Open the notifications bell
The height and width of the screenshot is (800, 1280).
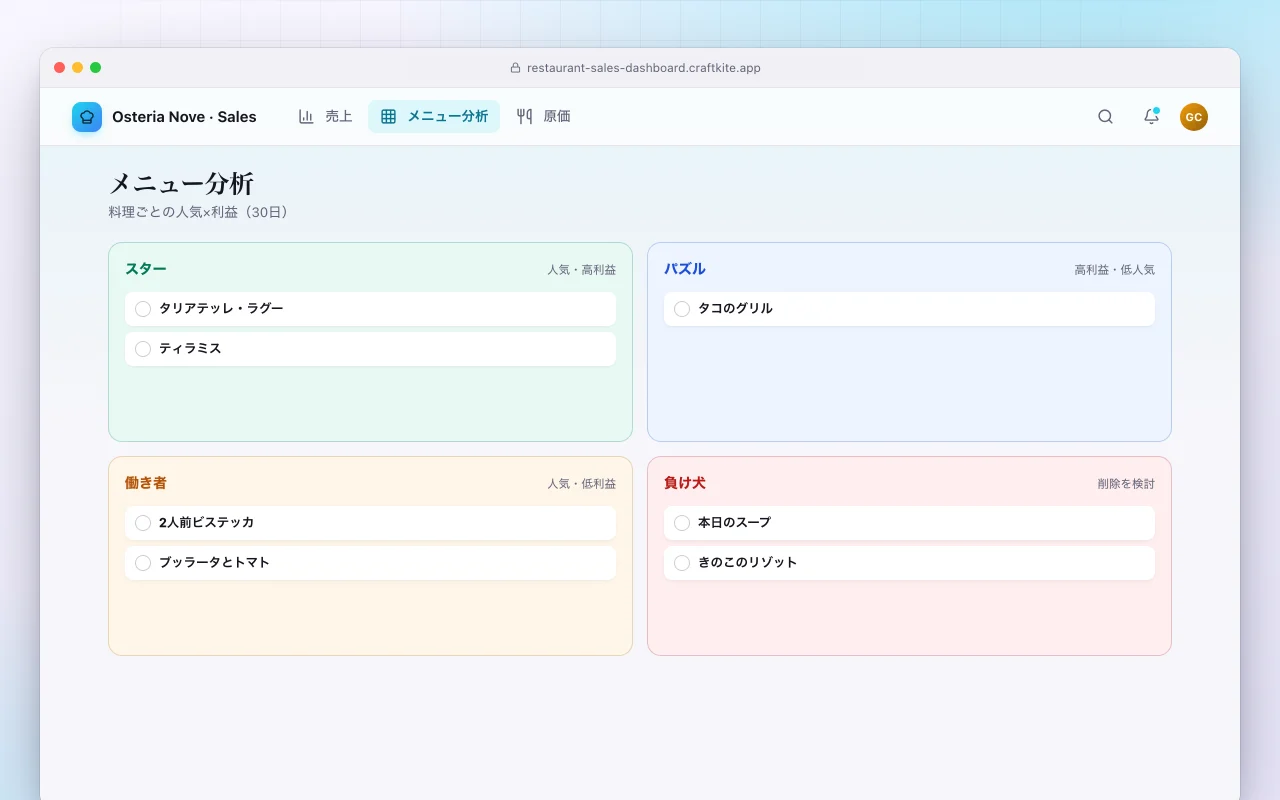click(x=1151, y=117)
